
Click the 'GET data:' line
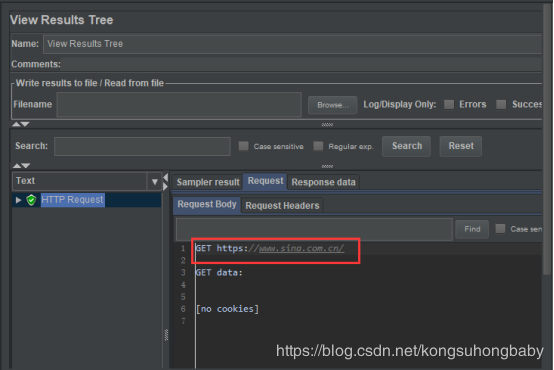tap(219, 272)
